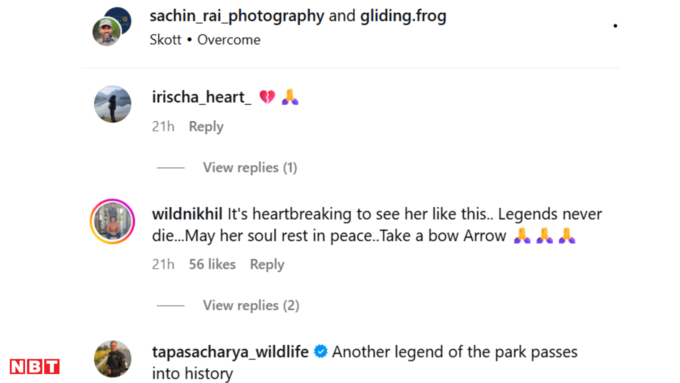Click the NBT logo watermark
680x383 pixels.
click(35, 367)
